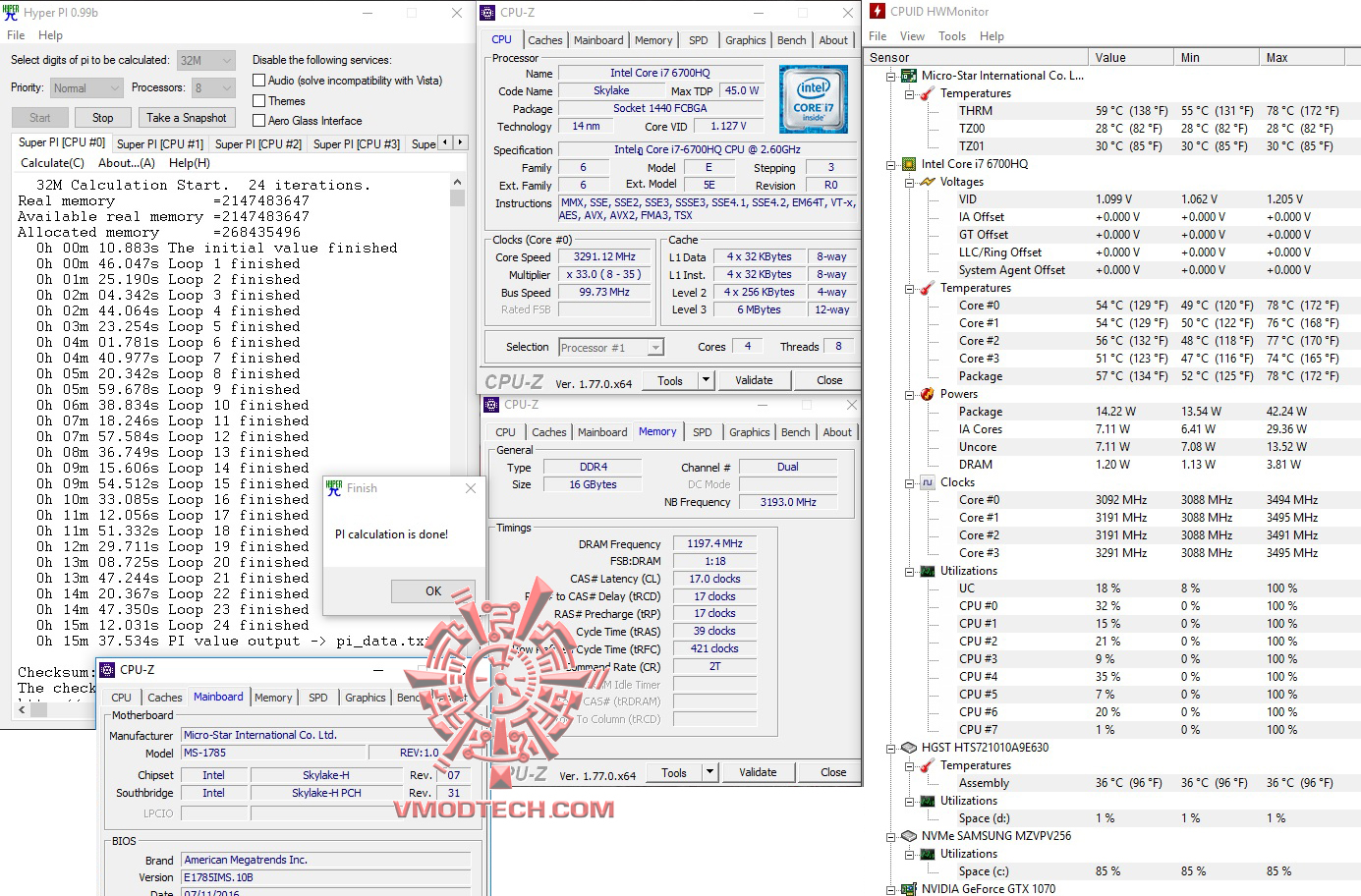Image resolution: width=1361 pixels, height=896 pixels.
Task: Collapse the HGST HTS721010A9E630 tree node
Action: point(891,748)
